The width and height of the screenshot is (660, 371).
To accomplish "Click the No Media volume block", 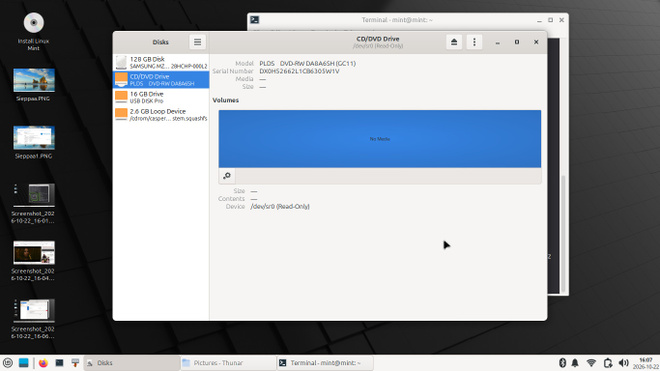I will pyautogui.click(x=380, y=139).
